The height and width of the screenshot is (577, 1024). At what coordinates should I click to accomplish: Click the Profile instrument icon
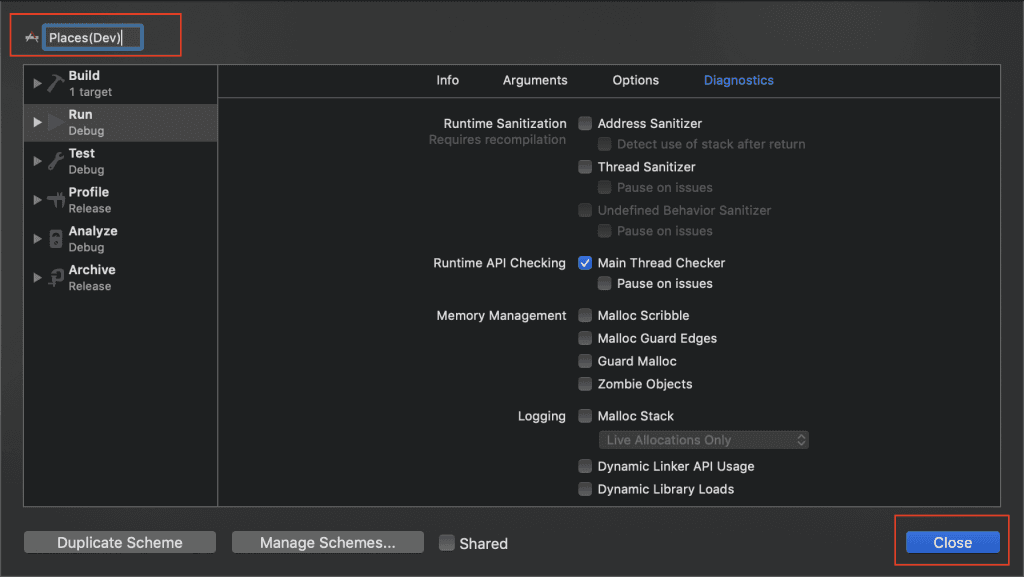(56, 200)
